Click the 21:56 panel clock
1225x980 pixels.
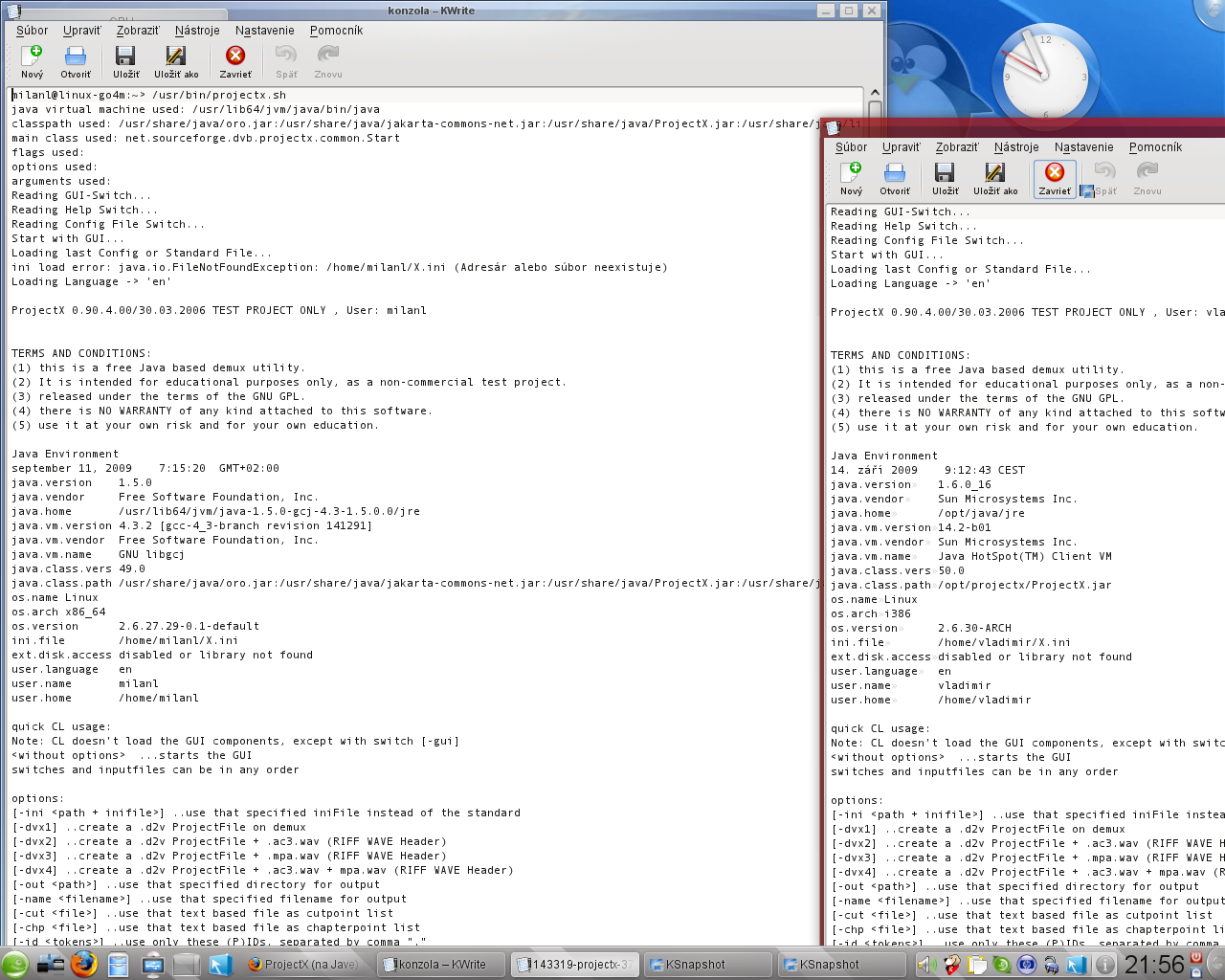point(1154,964)
